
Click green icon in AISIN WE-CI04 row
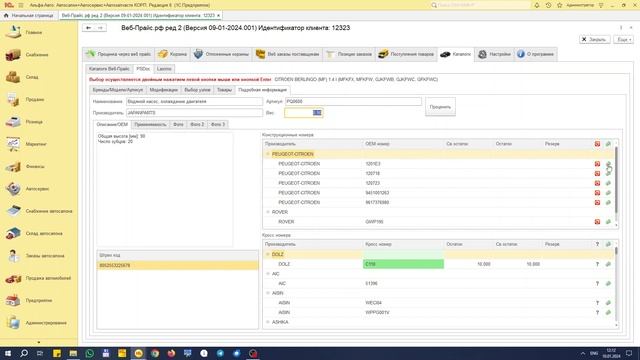pos(608,303)
